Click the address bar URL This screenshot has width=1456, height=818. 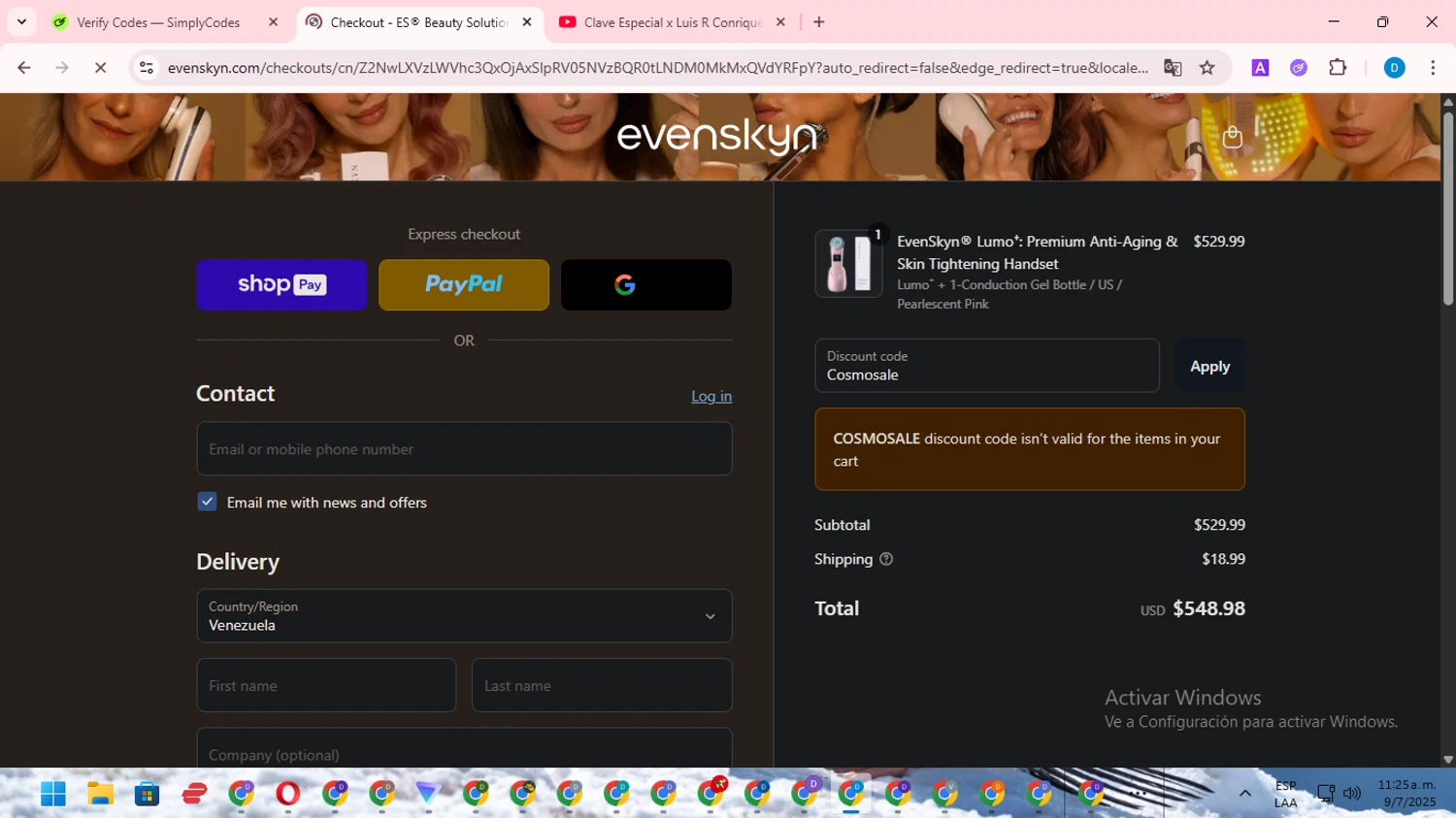click(657, 68)
